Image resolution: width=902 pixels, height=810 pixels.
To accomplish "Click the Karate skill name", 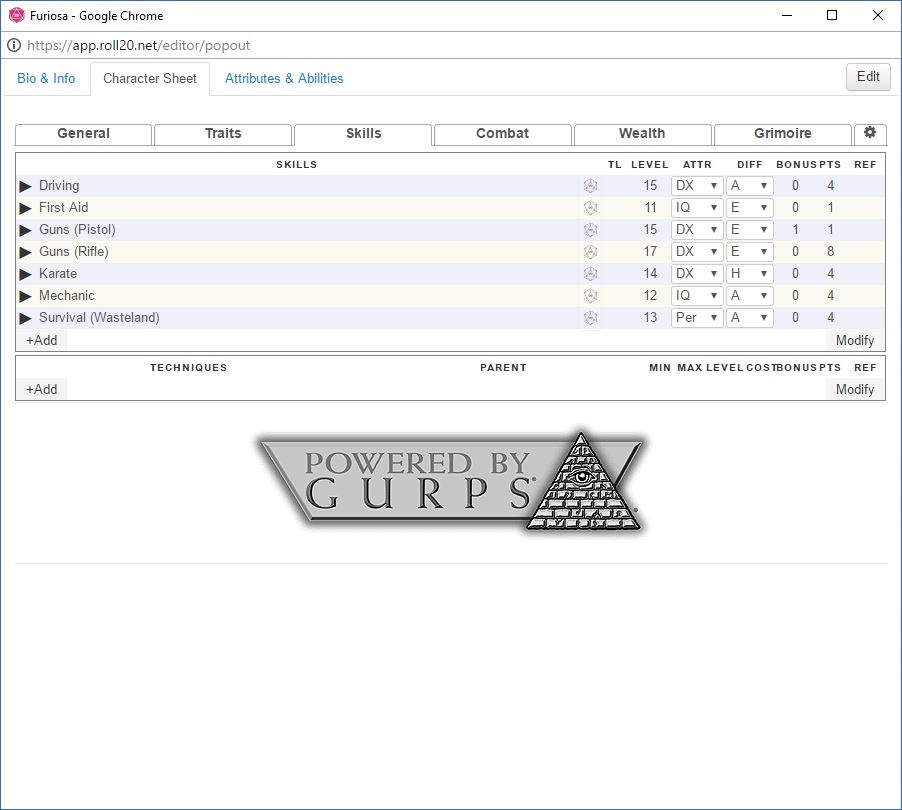I will point(58,274).
